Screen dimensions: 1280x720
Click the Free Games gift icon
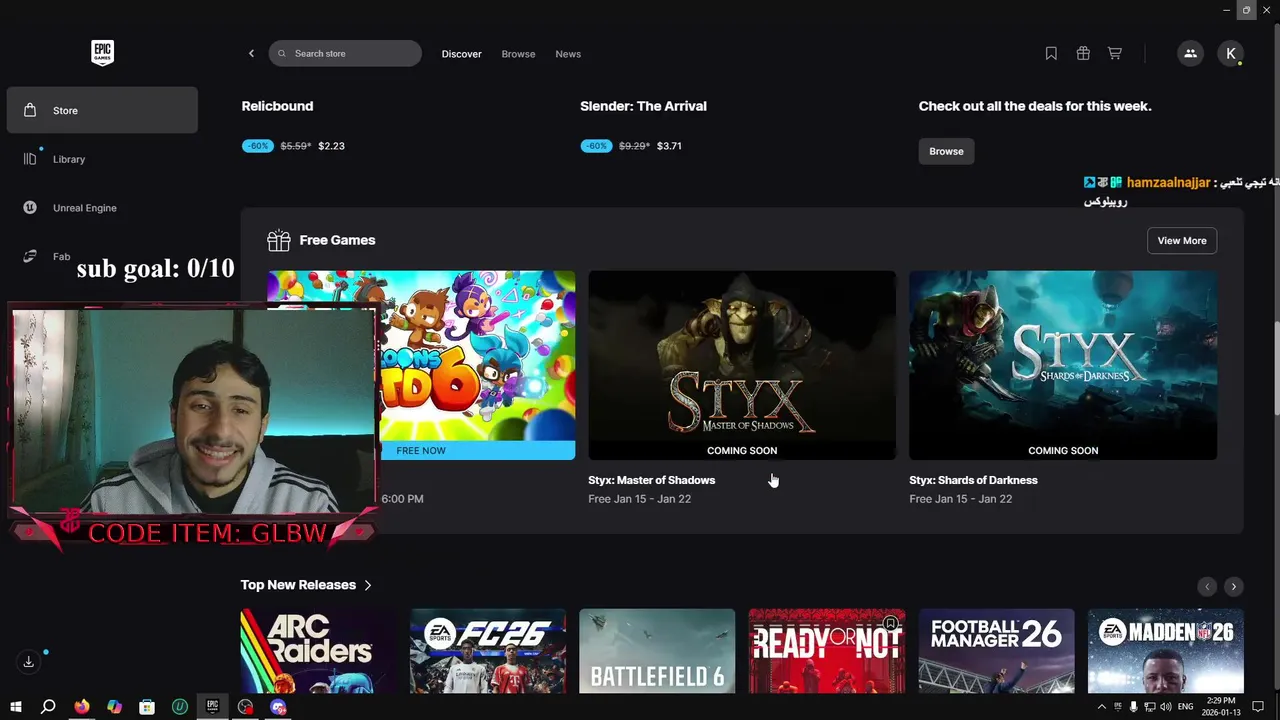(x=278, y=240)
